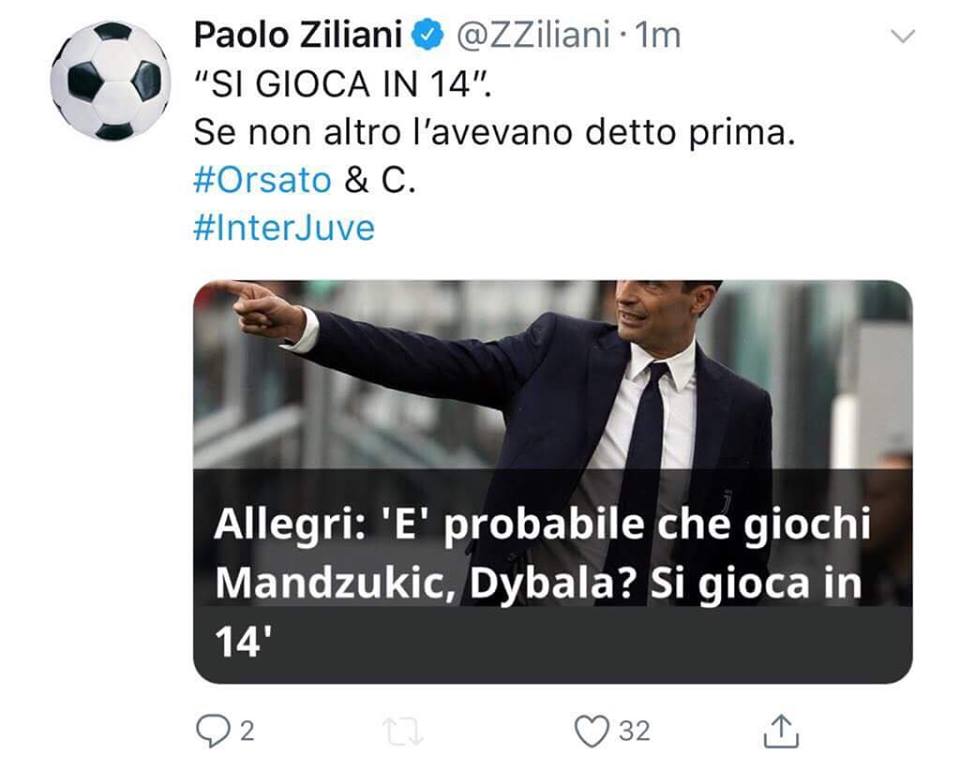This screenshot has width=960, height=769.
Task: Expand the tweet options chevron
Action: click(902, 36)
